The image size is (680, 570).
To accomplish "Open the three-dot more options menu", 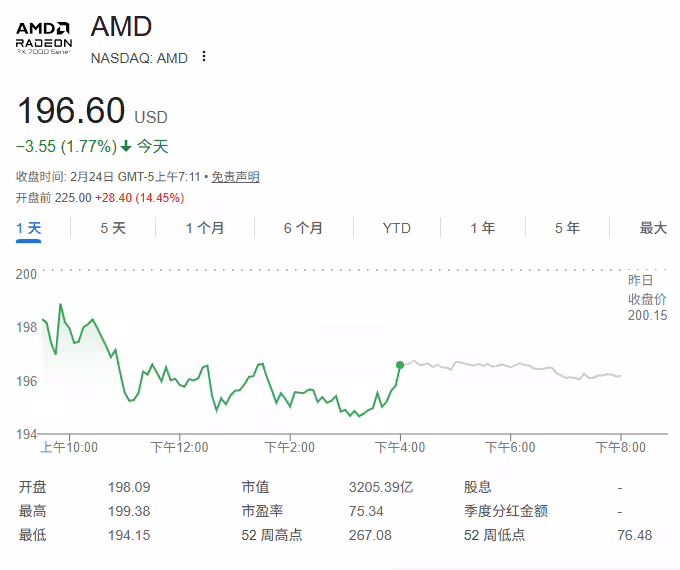I will point(204,57).
